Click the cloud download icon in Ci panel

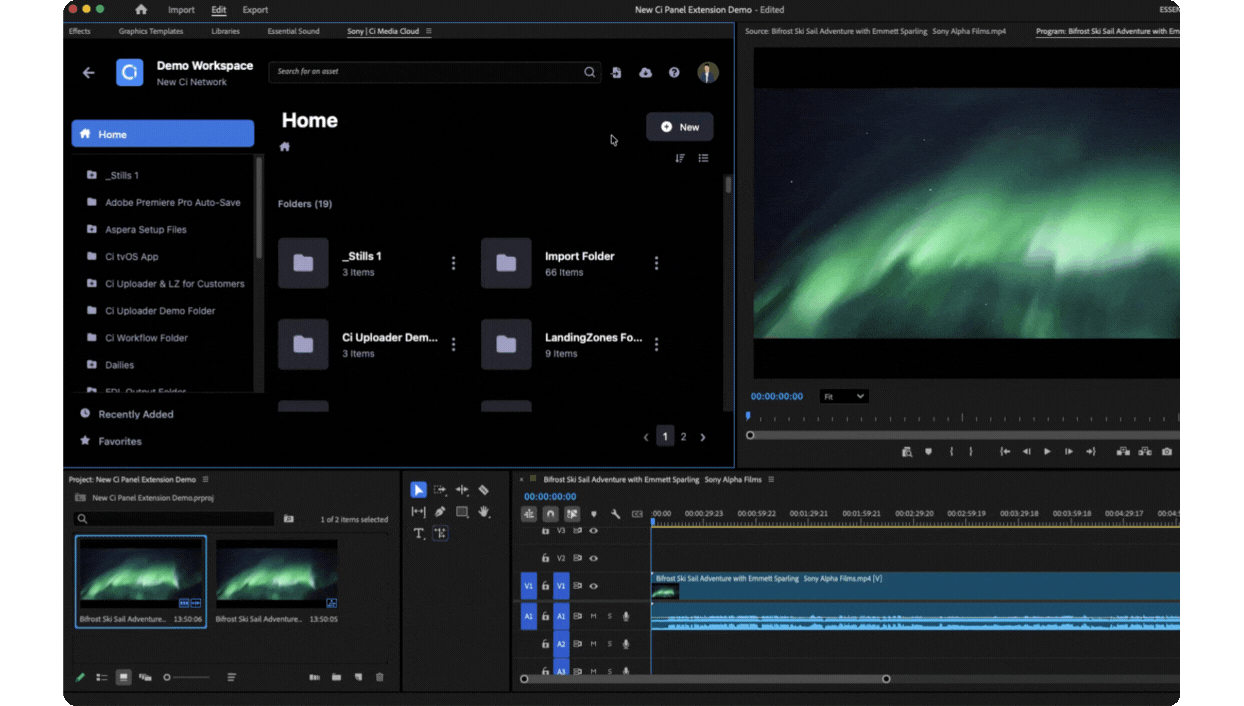click(645, 73)
